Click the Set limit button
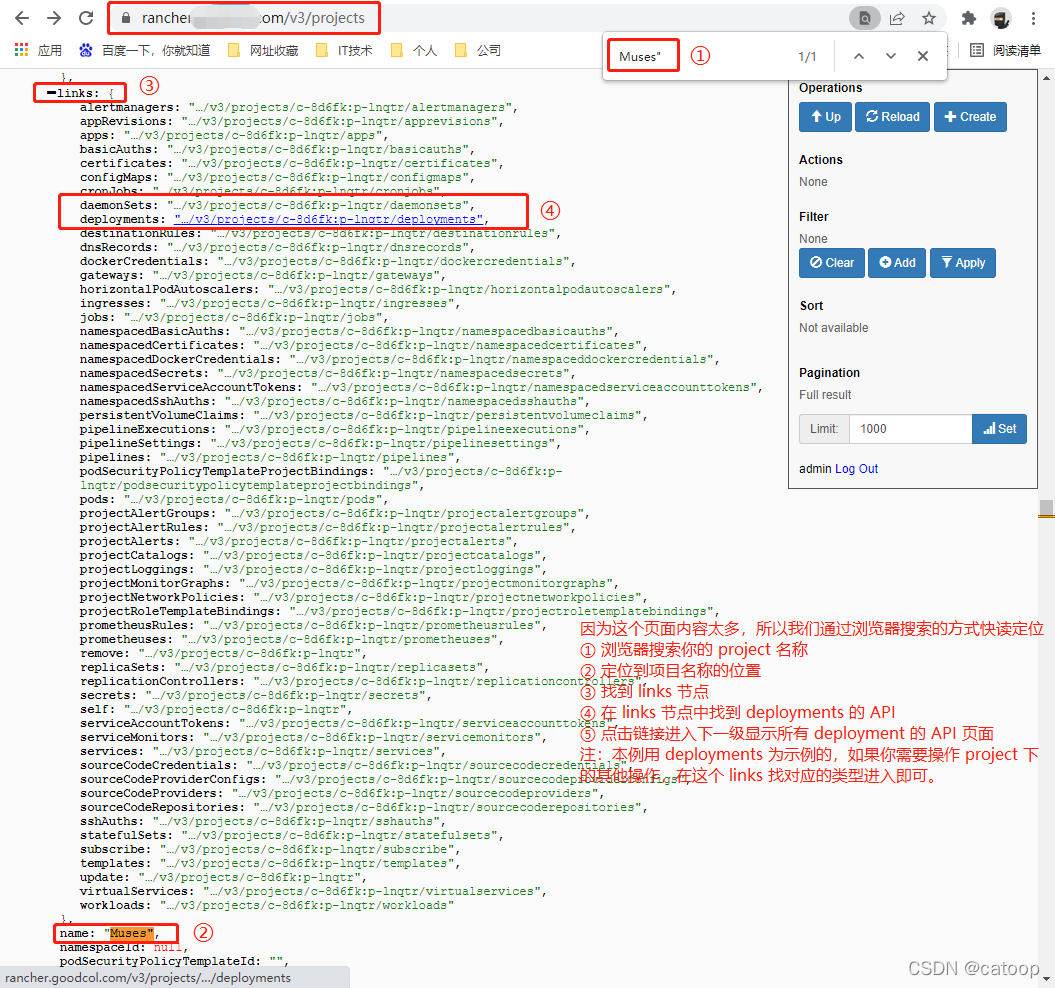This screenshot has width=1055, height=988. 999,429
